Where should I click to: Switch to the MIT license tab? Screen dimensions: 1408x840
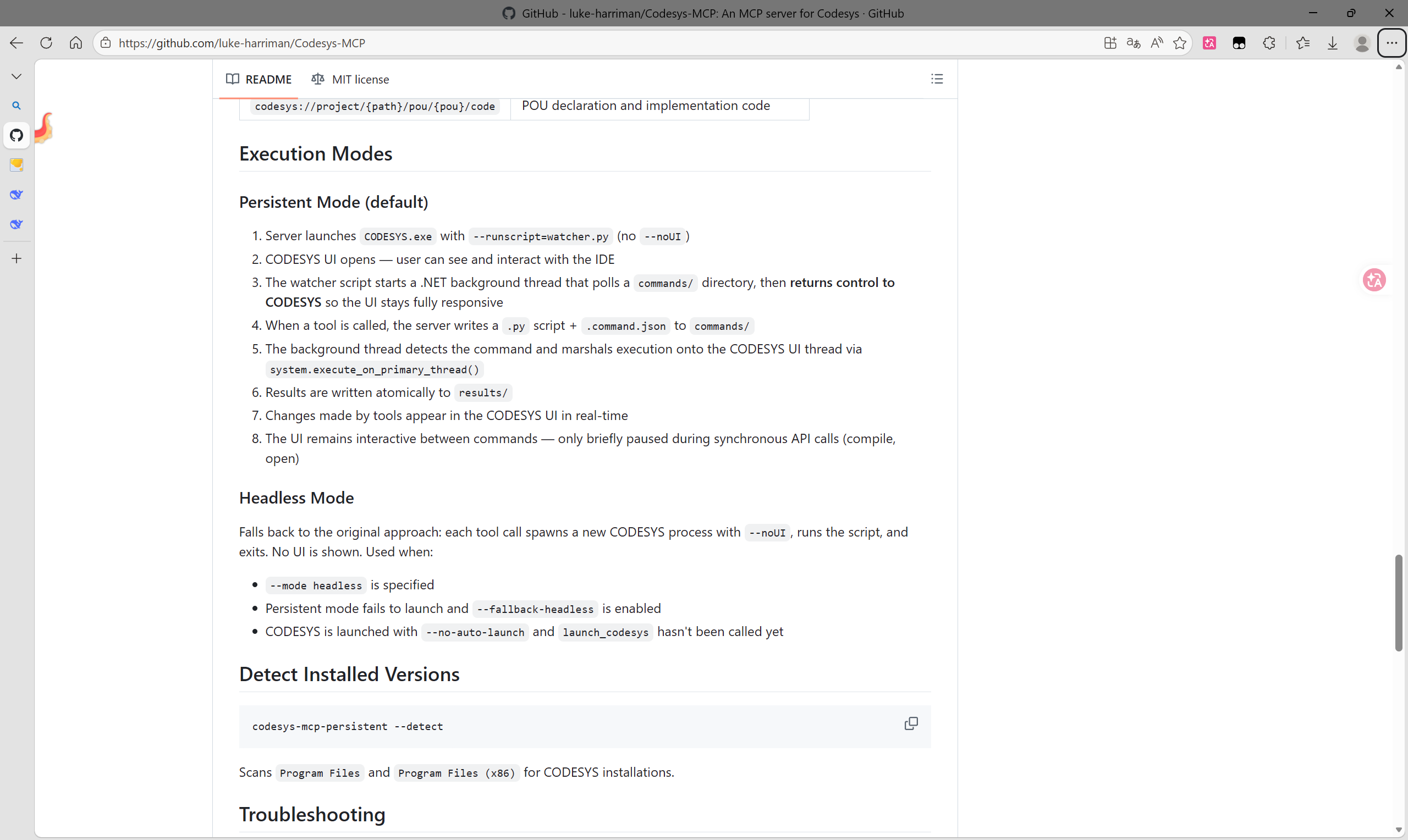pyautogui.click(x=350, y=79)
